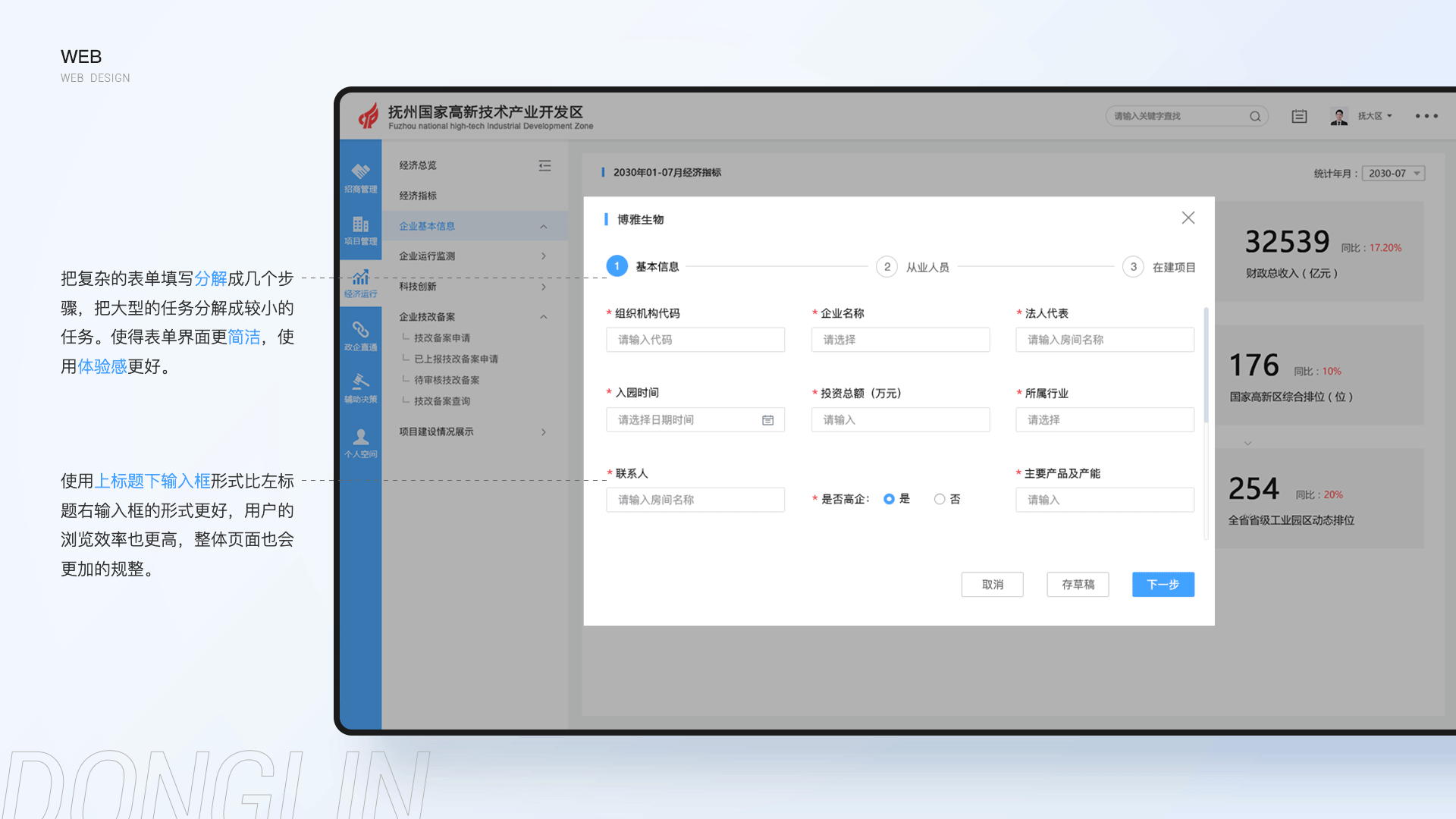
Task: Open 经济指标 menu item
Action: pos(418,196)
